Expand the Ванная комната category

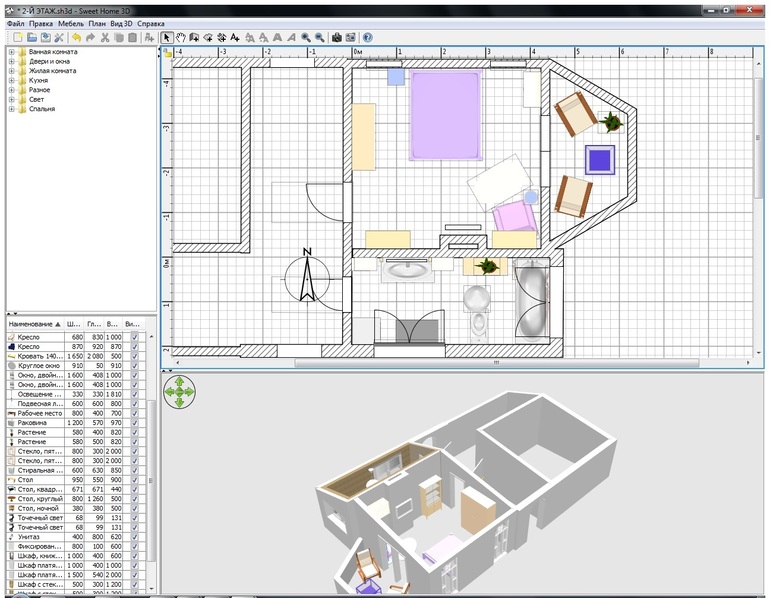click(11, 51)
